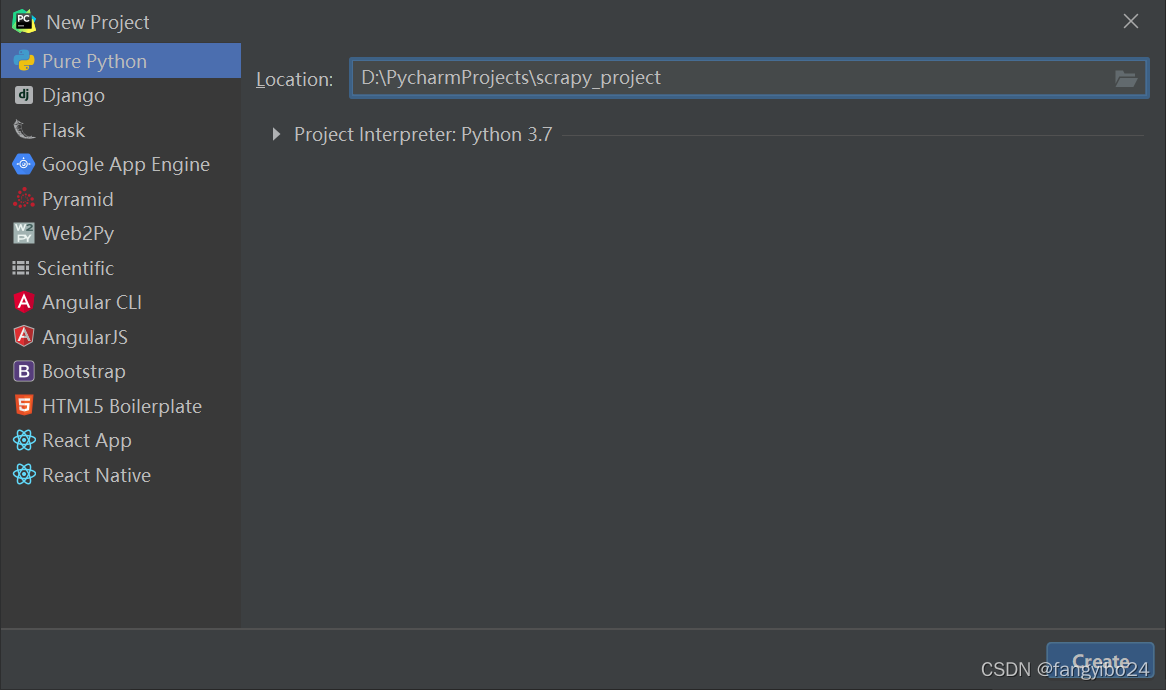1166x690 pixels.
Task: Click inside the Location path field
Action: pyautogui.click(x=730, y=78)
